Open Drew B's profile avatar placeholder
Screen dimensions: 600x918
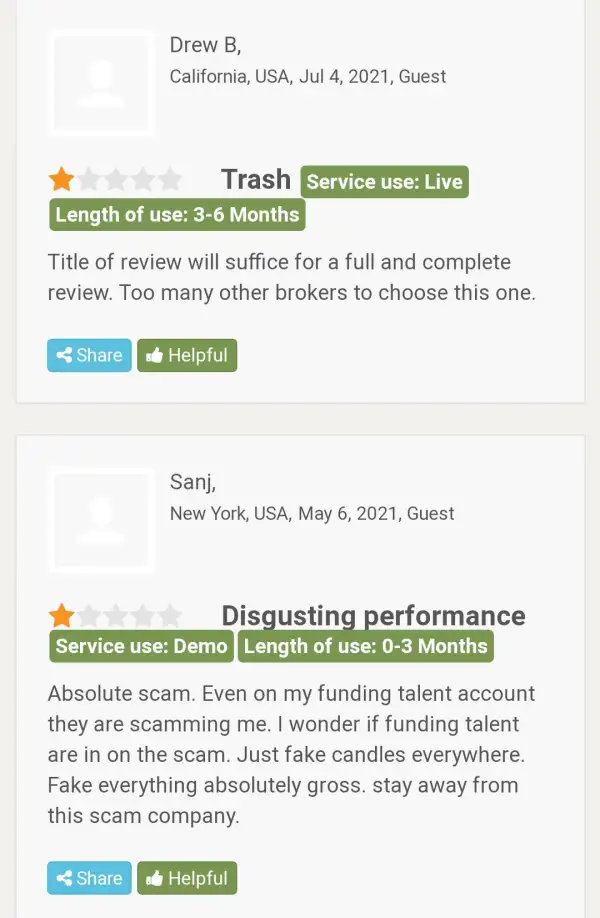click(101, 82)
